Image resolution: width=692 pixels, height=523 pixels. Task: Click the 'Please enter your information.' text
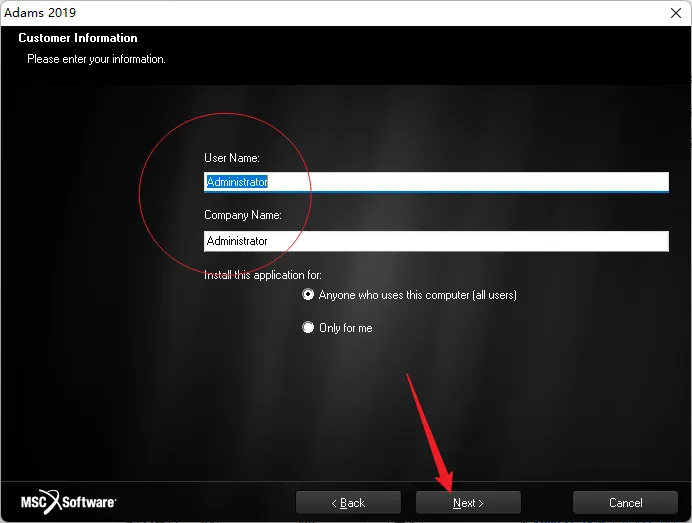(x=96, y=59)
